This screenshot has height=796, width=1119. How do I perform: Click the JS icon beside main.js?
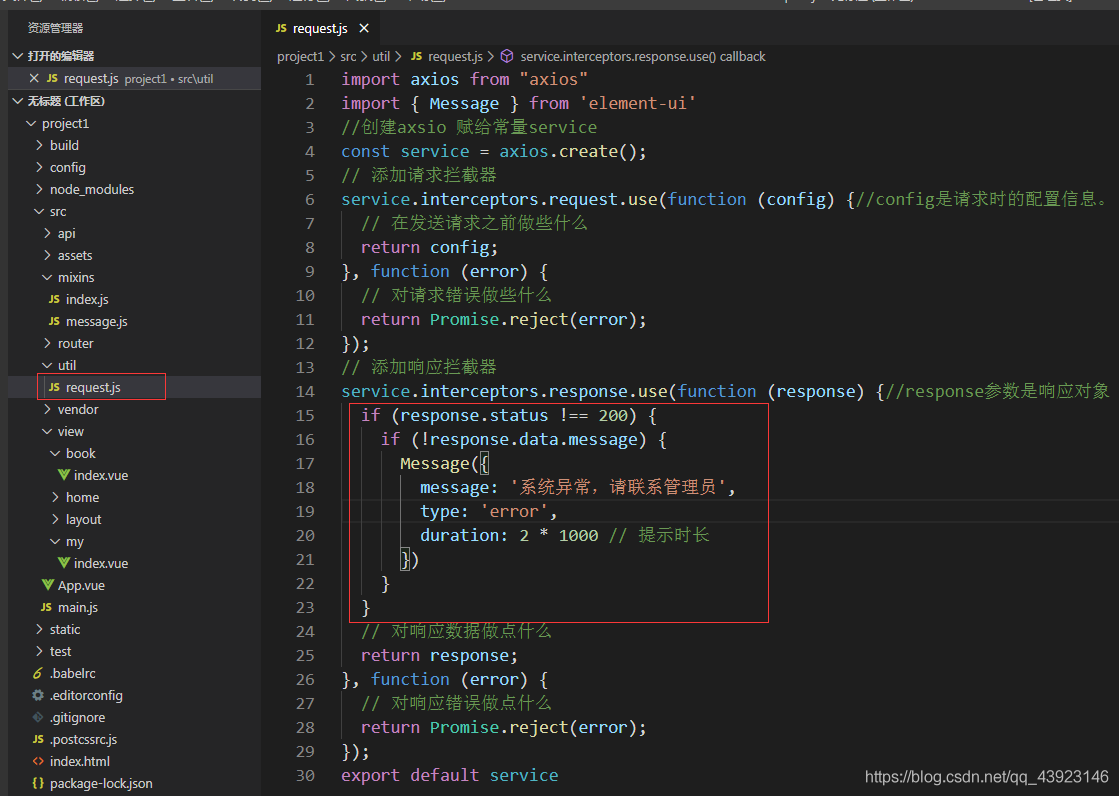(46, 607)
